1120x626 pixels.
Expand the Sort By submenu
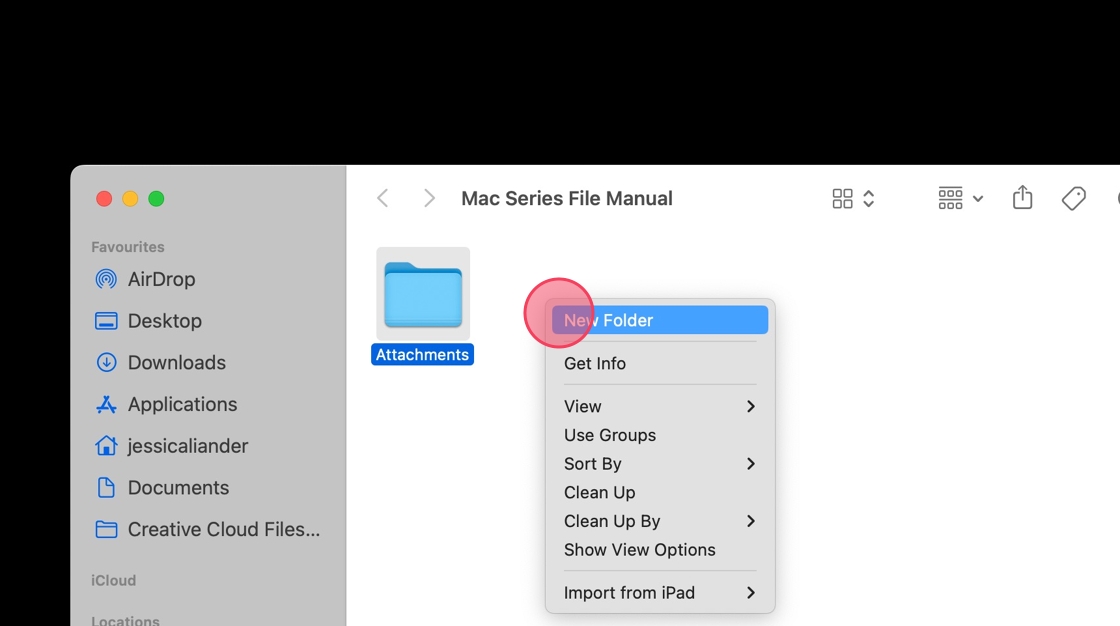[x=659, y=464]
